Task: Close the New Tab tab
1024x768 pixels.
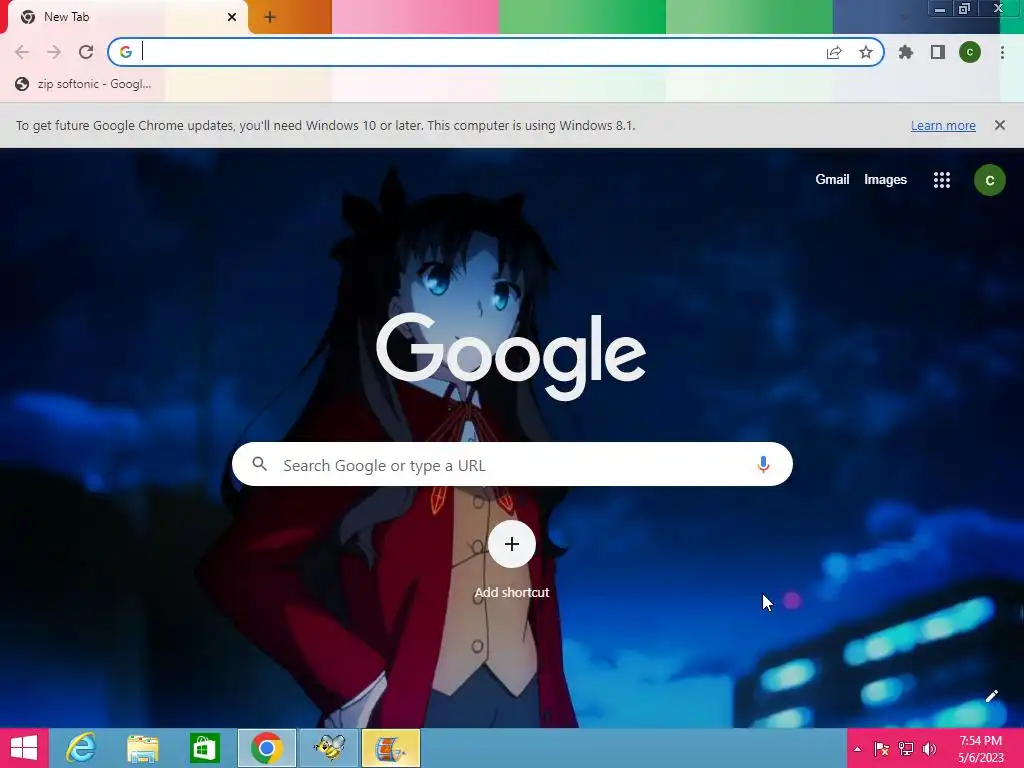Action: [232, 17]
